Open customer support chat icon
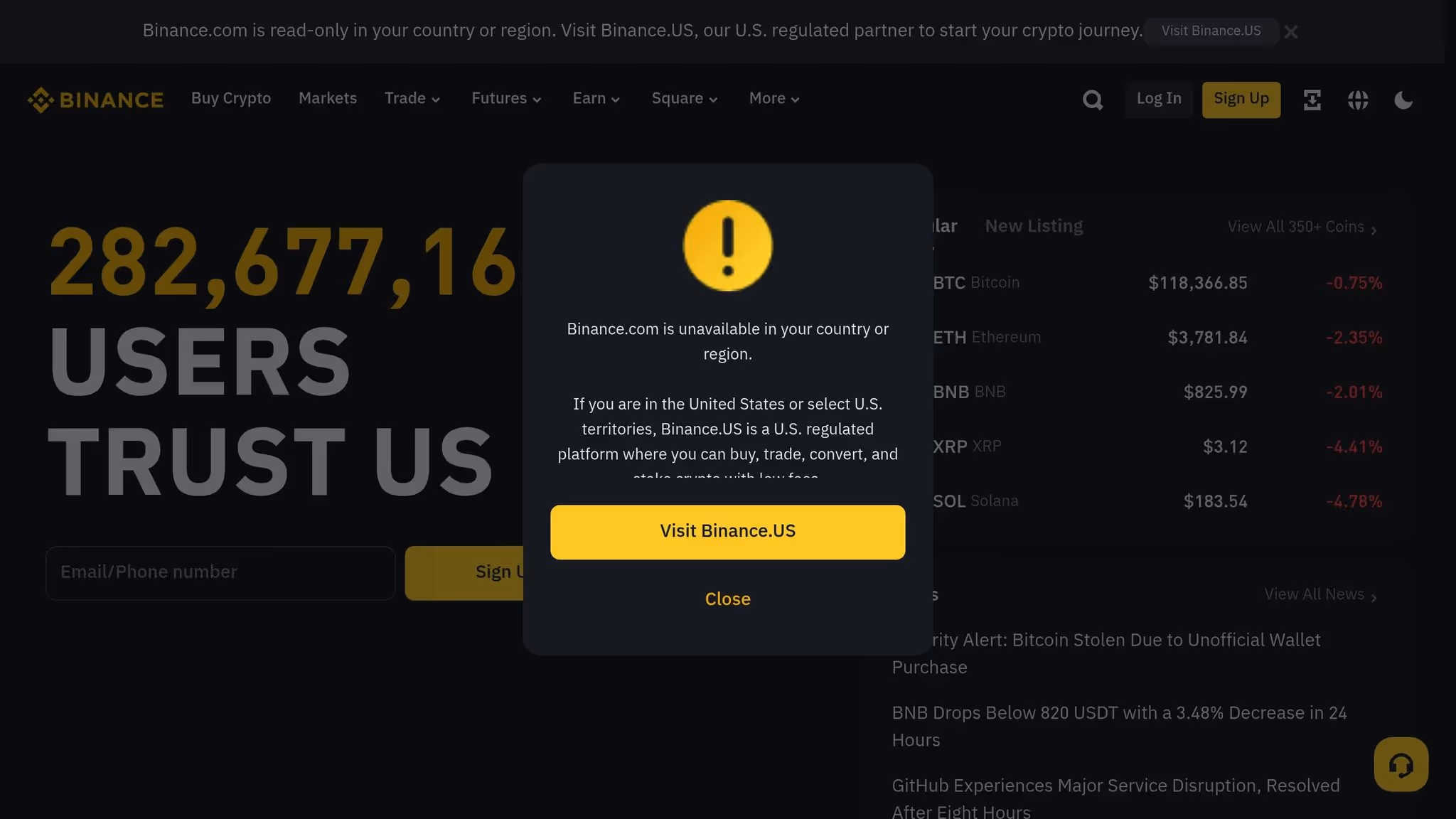 (x=1401, y=764)
